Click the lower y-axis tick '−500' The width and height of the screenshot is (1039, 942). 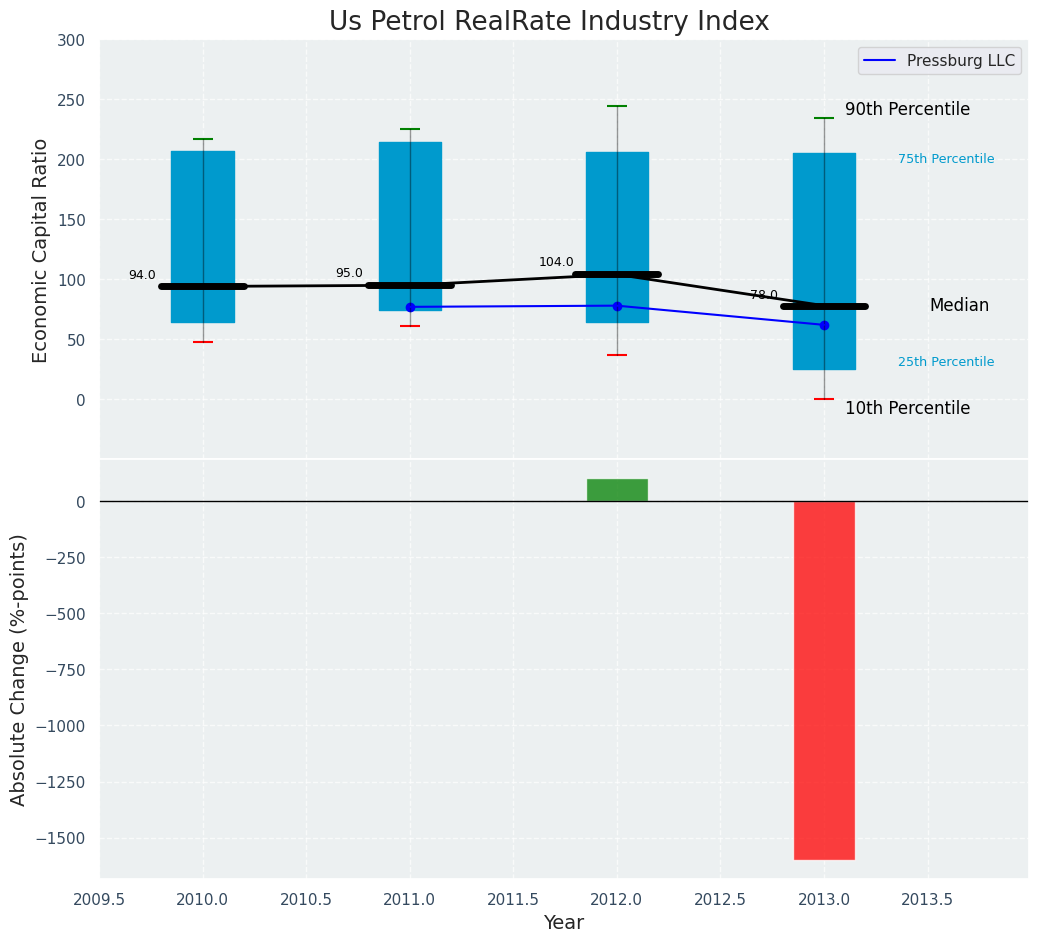pyautogui.click(x=65, y=614)
